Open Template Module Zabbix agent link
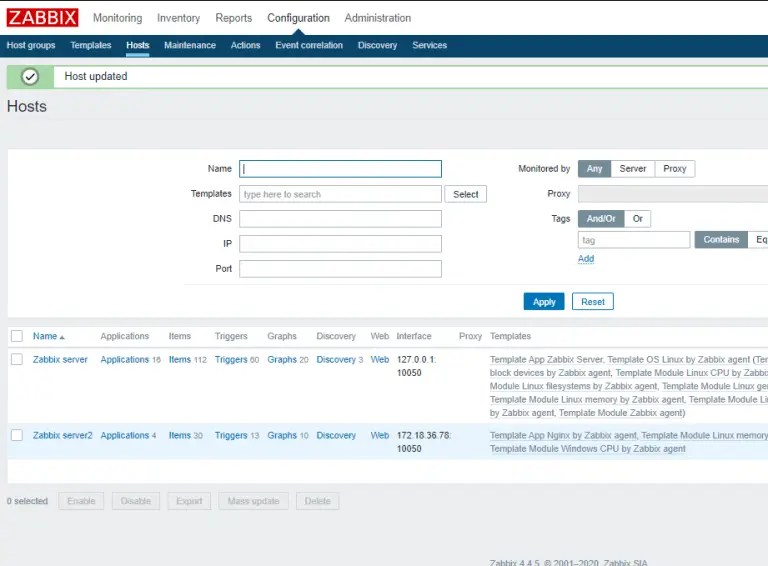Viewport: 768px width, 566px height. pyautogui.click(x=621, y=413)
